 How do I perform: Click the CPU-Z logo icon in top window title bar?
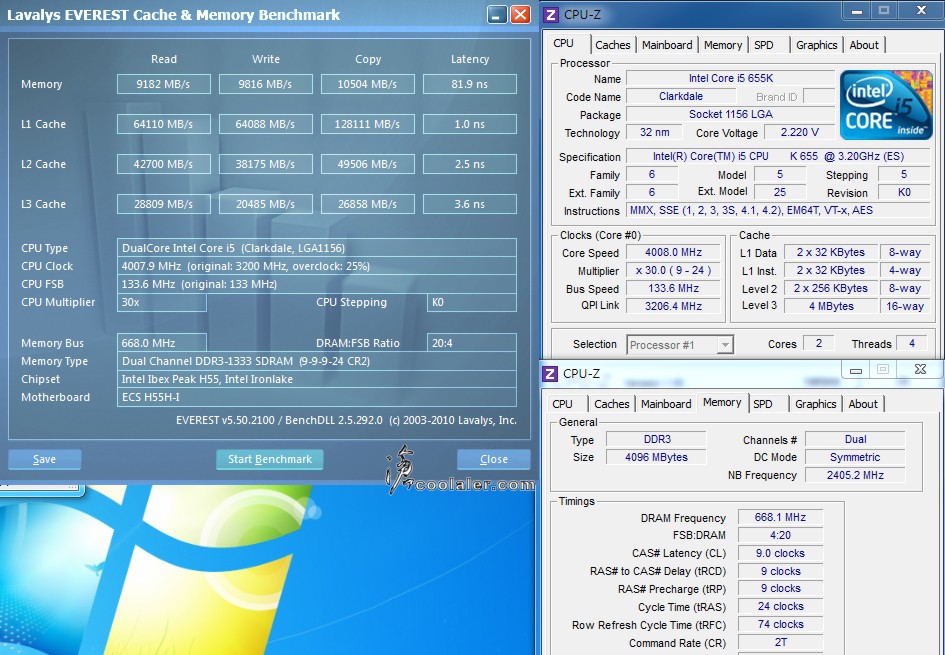[x=550, y=14]
